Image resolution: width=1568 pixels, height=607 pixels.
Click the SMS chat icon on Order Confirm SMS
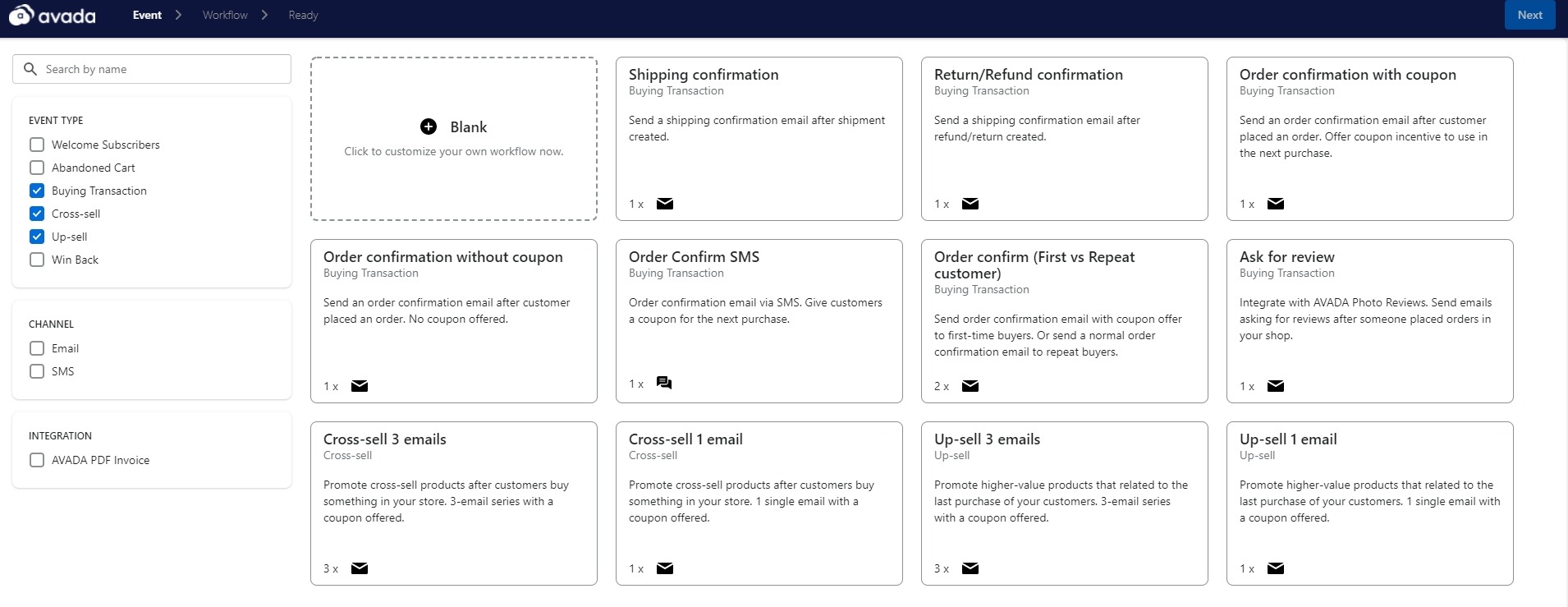tap(664, 383)
